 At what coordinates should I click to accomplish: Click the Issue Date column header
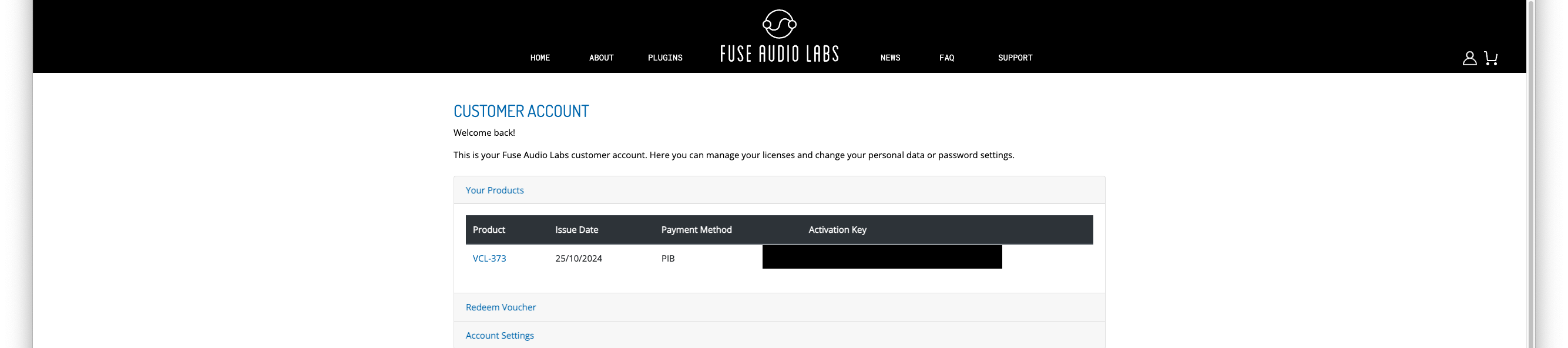point(576,230)
